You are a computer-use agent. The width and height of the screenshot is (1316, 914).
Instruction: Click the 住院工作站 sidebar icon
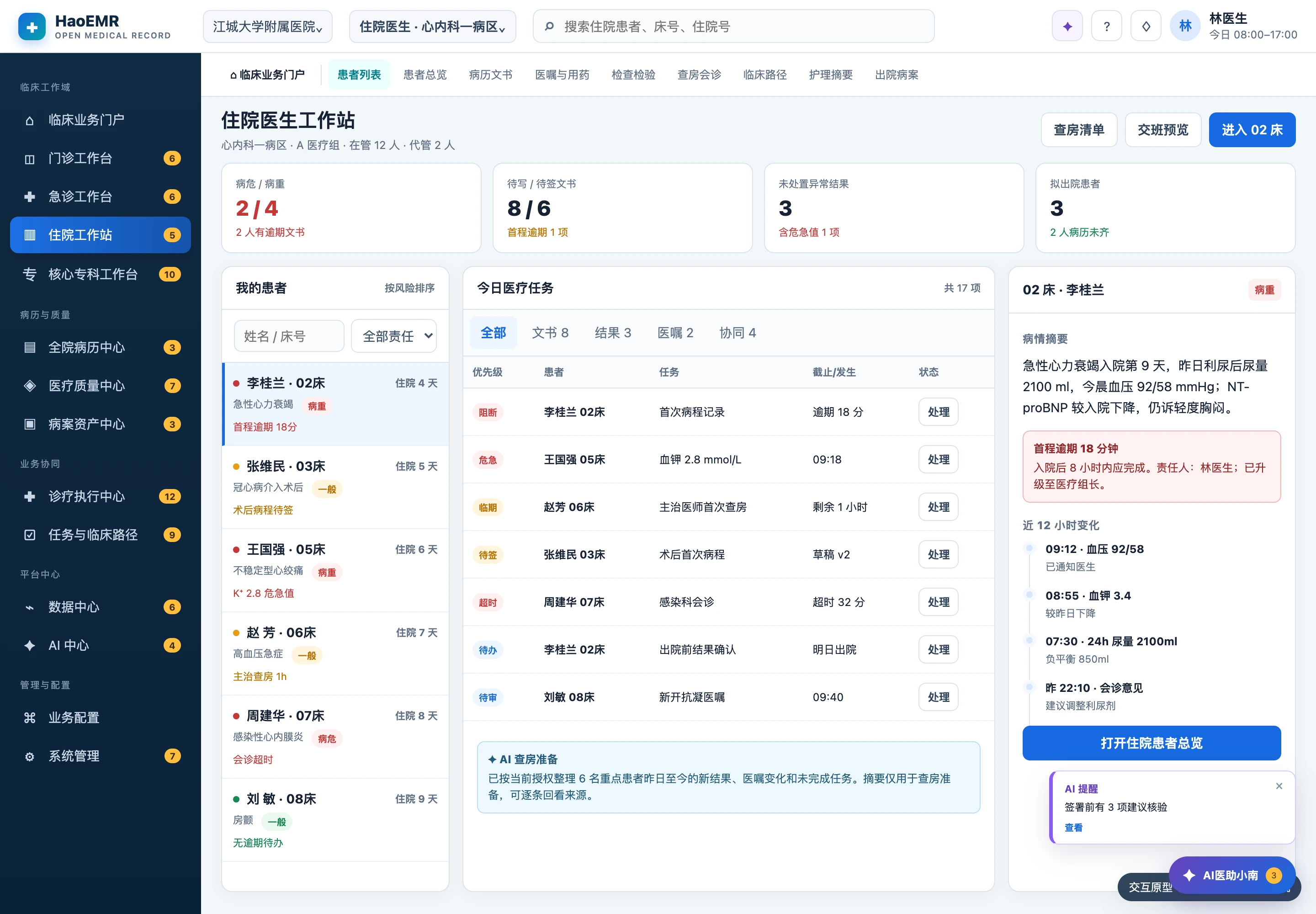click(30, 235)
